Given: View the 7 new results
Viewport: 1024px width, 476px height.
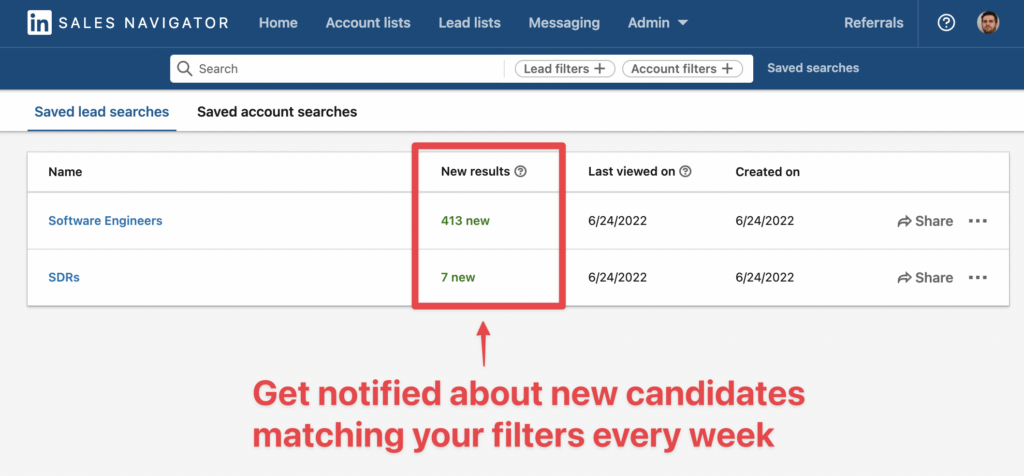Looking at the screenshot, I should (458, 278).
